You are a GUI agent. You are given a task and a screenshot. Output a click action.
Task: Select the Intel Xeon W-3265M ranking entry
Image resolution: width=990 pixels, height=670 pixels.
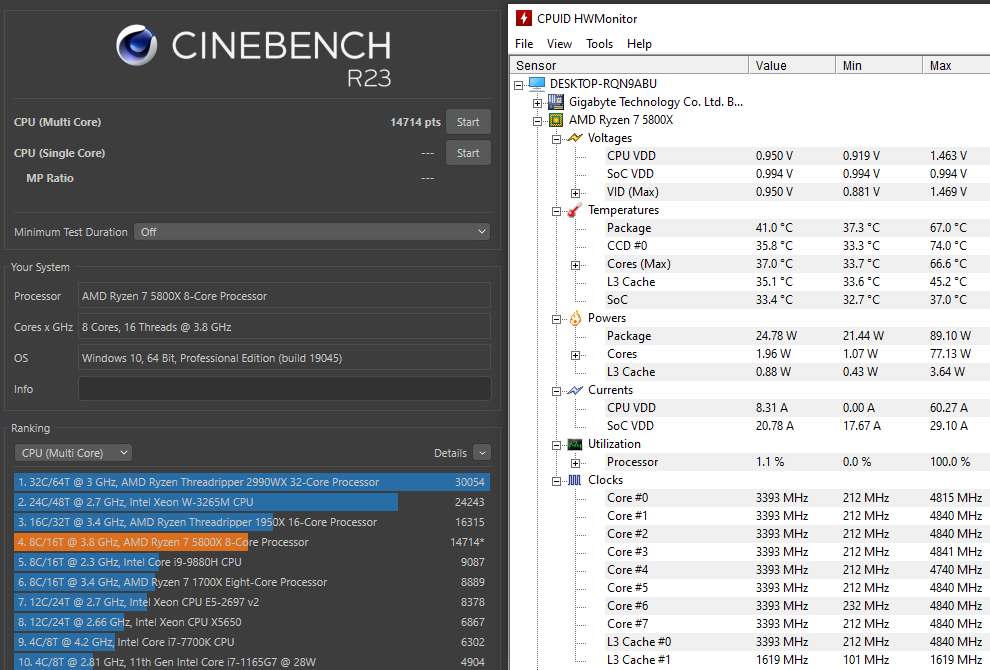click(252, 502)
